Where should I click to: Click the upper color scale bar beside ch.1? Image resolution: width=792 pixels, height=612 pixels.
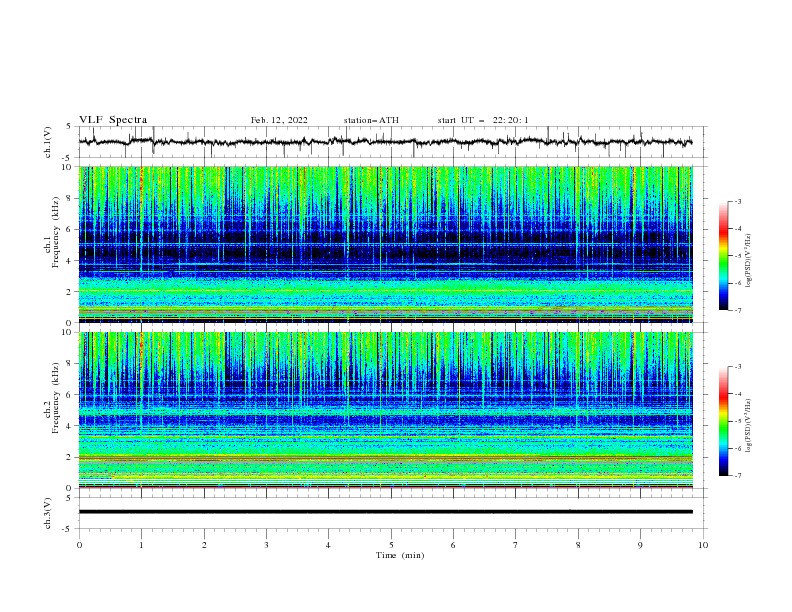723,256
